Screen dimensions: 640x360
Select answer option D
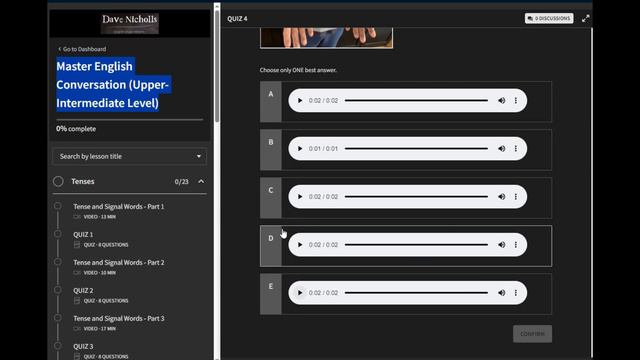tap(271, 246)
